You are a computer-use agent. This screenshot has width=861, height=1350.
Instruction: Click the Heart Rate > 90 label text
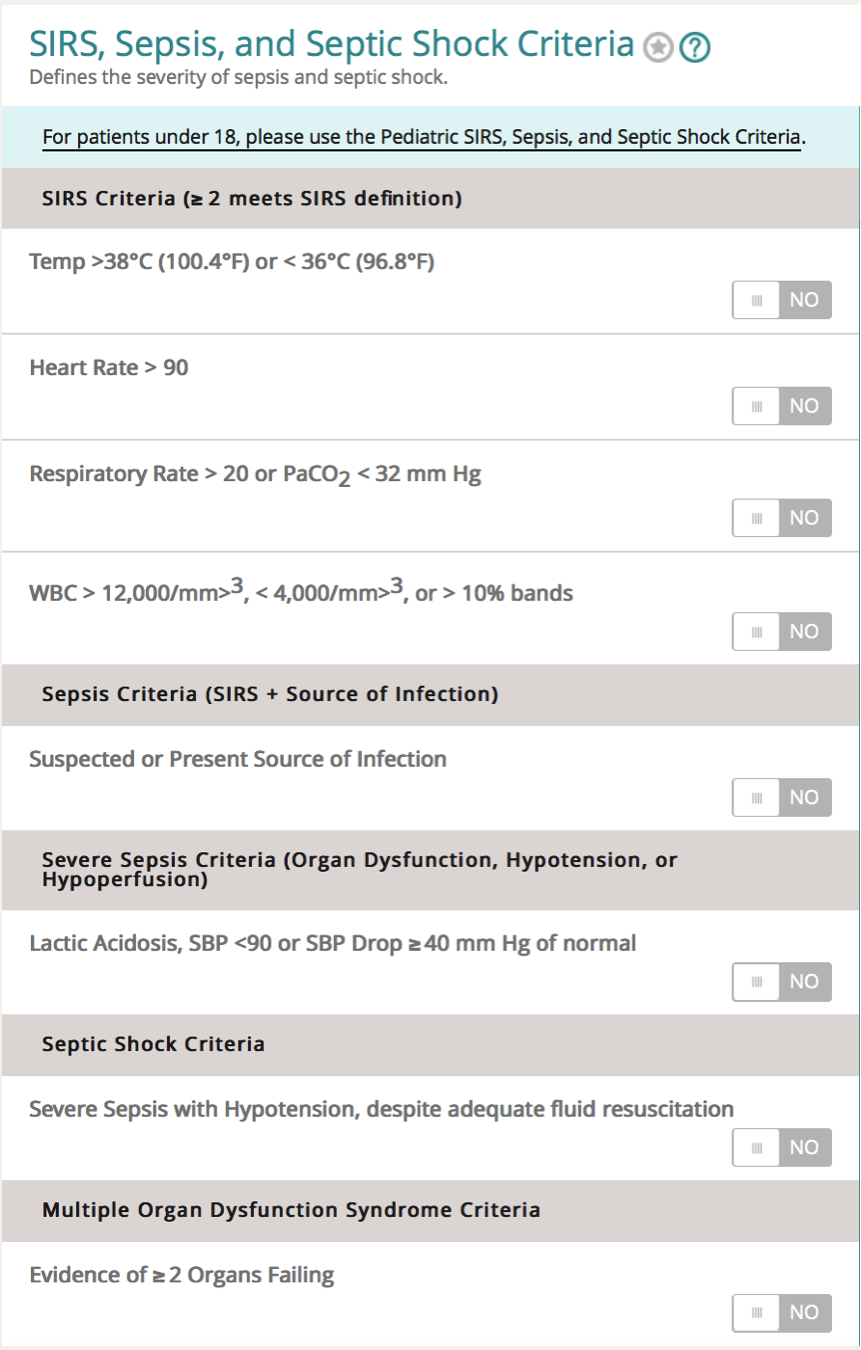coord(109,367)
